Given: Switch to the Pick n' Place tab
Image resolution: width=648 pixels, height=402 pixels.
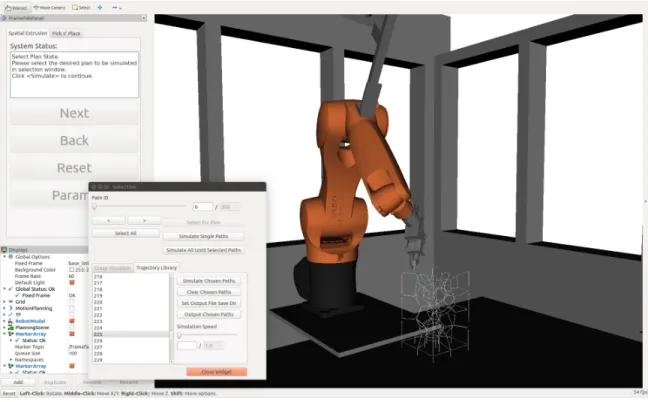Looking at the screenshot, I should 66,33.
